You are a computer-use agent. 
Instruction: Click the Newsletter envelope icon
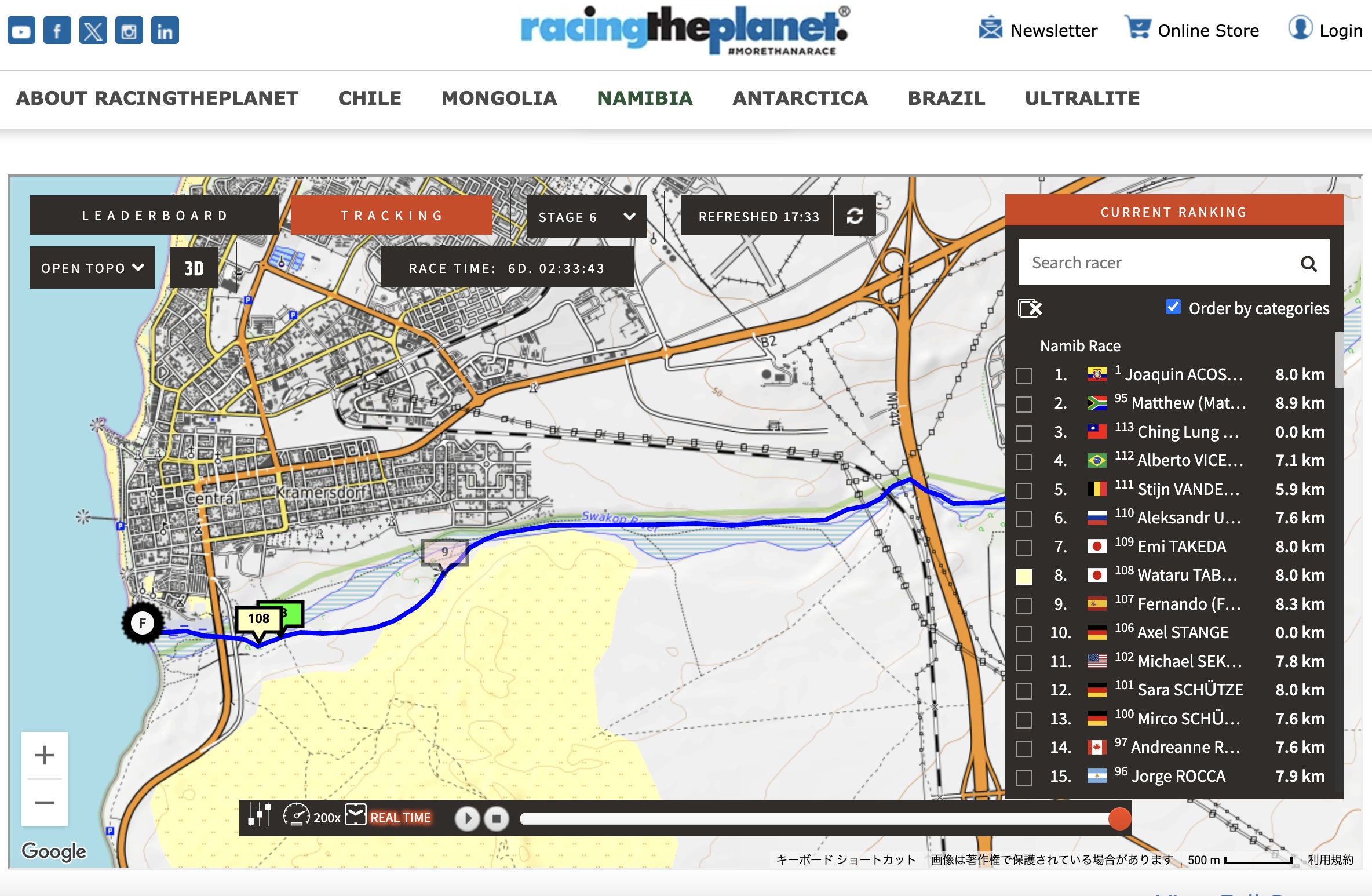[x=990, y=29]
